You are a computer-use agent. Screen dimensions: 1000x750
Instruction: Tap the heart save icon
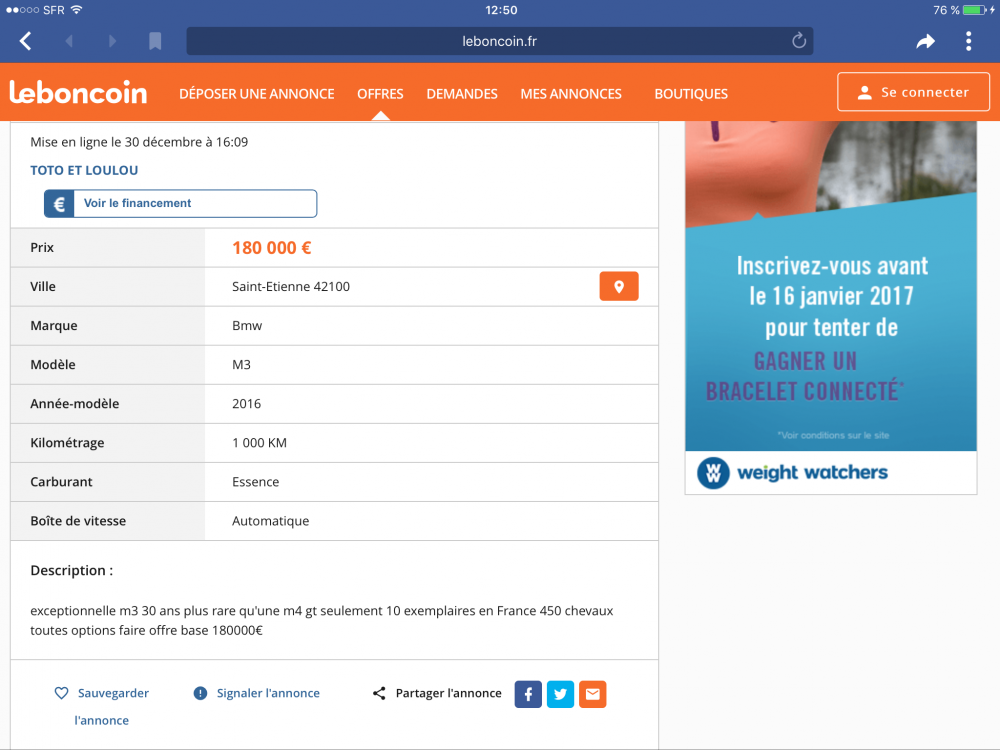[x=61, y=693]
